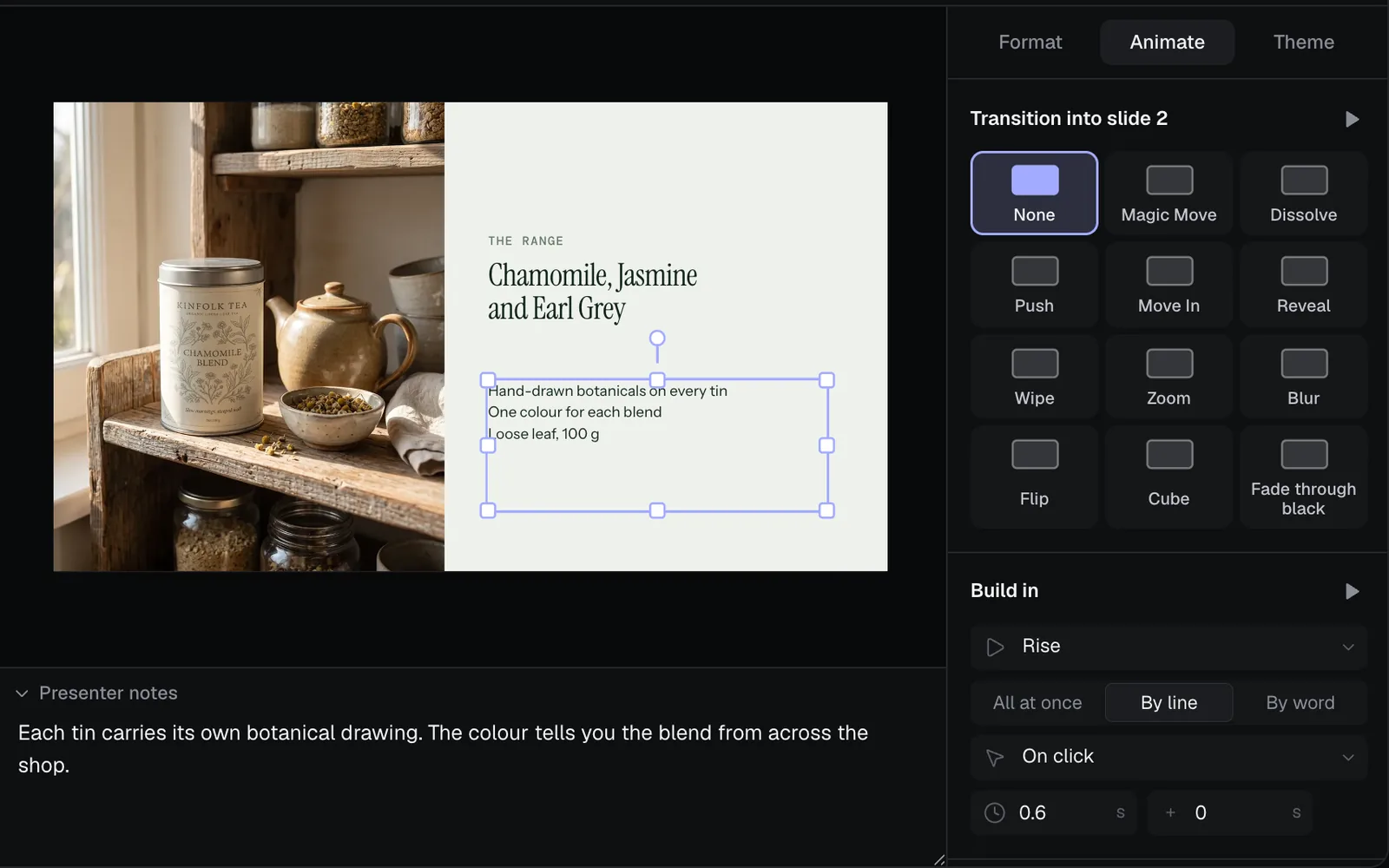
Task: Edit the 0.6 second duration field
Action: 1053,813
